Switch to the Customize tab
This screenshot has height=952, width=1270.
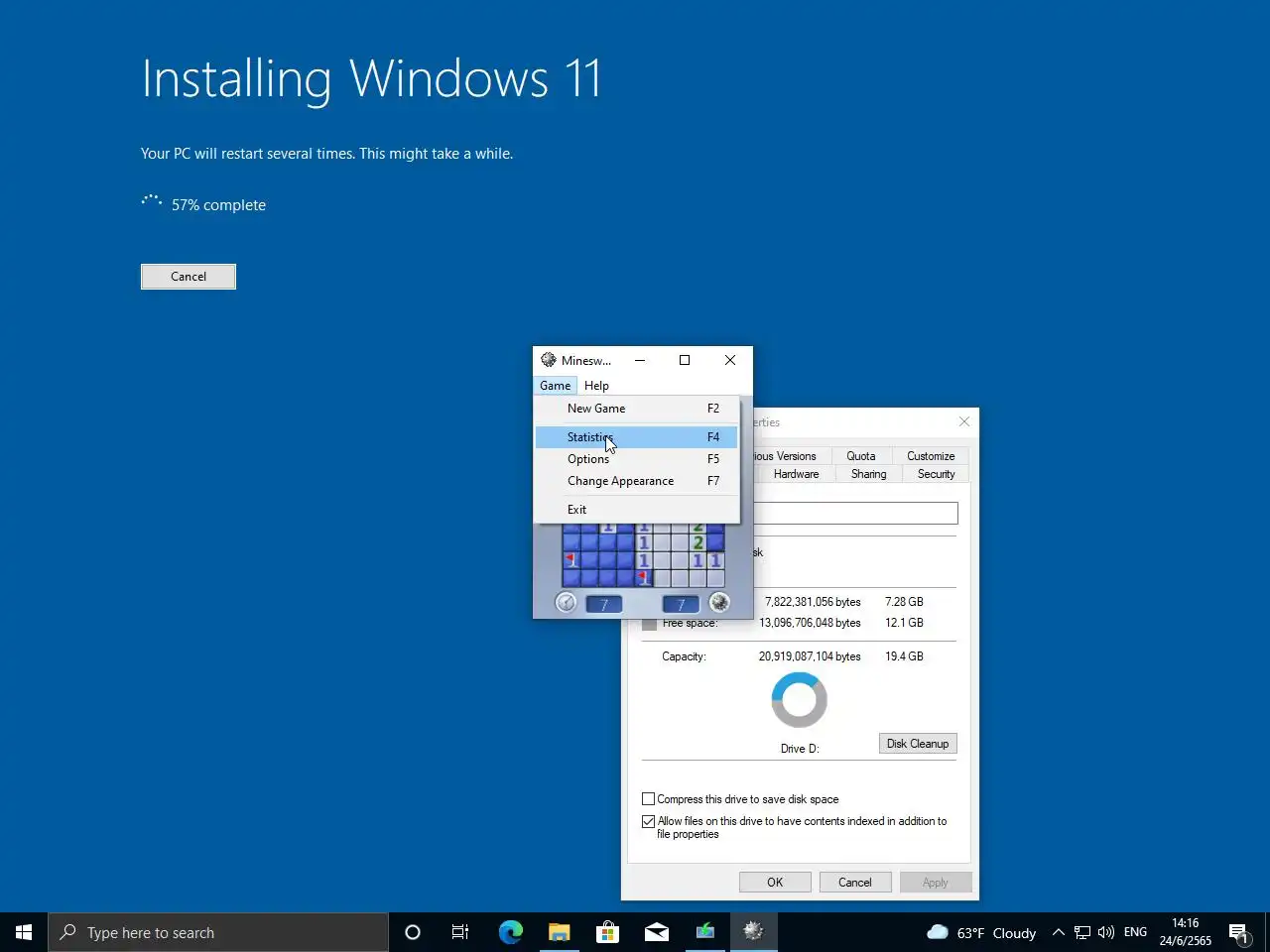931,456
